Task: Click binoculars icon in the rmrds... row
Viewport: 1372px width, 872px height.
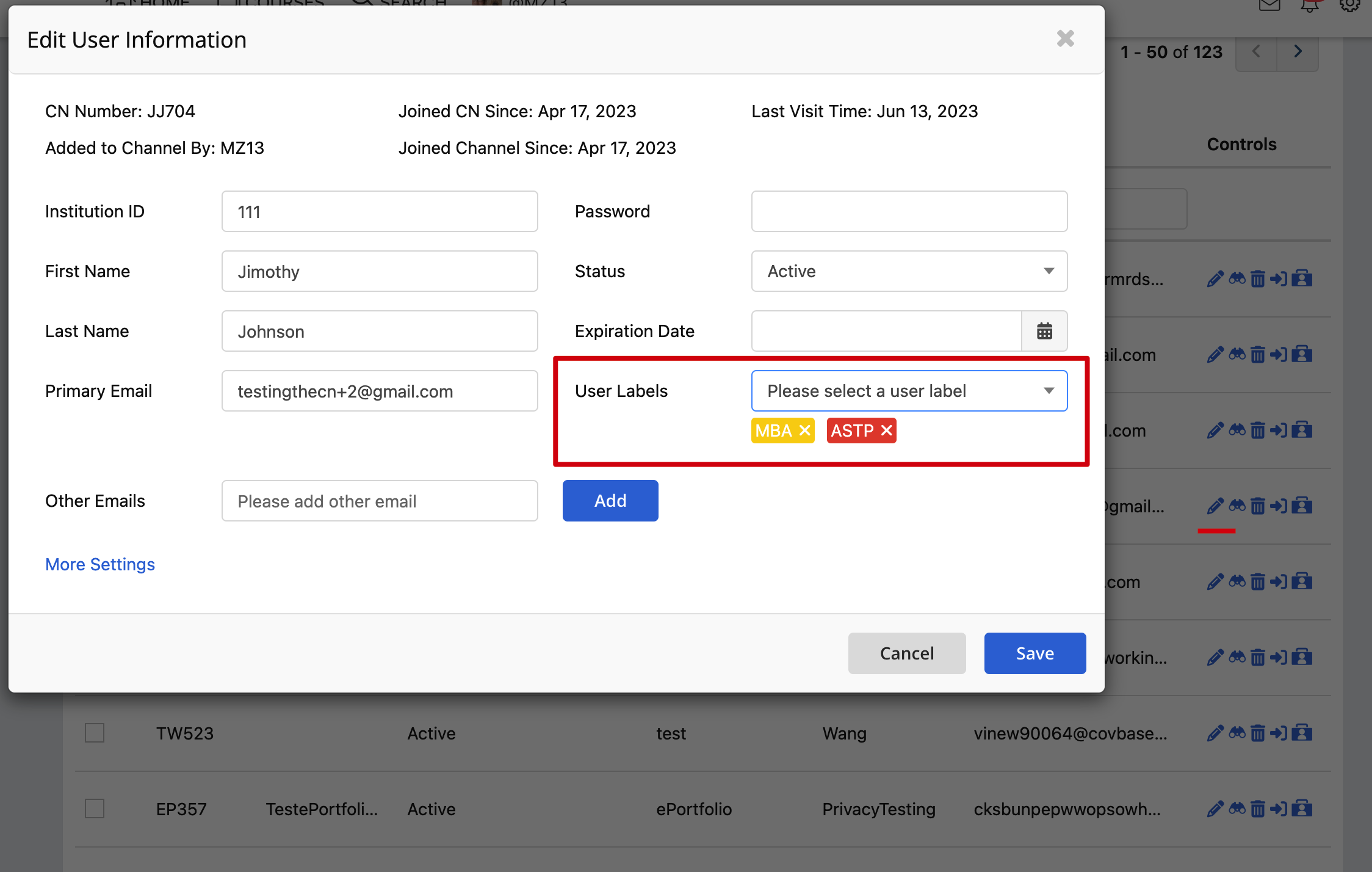Action: point(1237,278)
